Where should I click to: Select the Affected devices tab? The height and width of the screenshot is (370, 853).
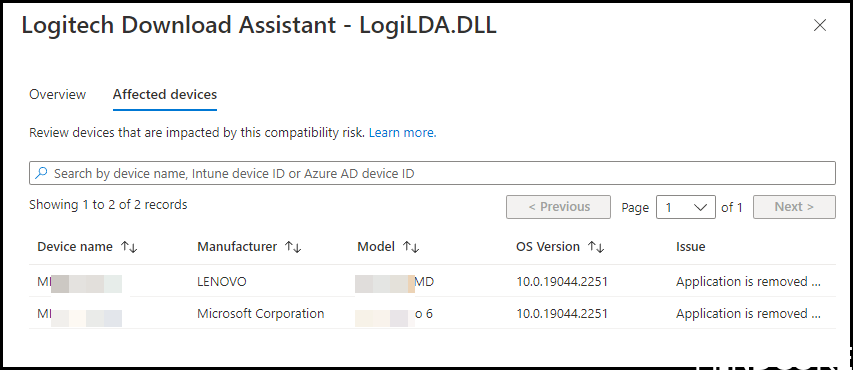(x=165, y=95)
